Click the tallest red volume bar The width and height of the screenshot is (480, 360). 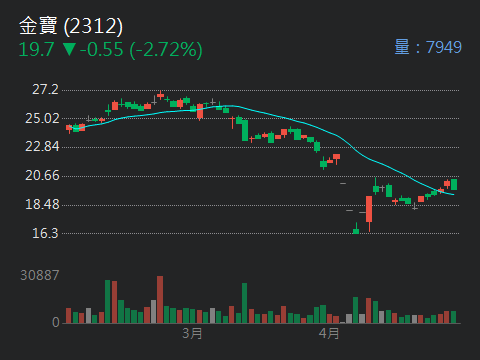click(160, 299)
